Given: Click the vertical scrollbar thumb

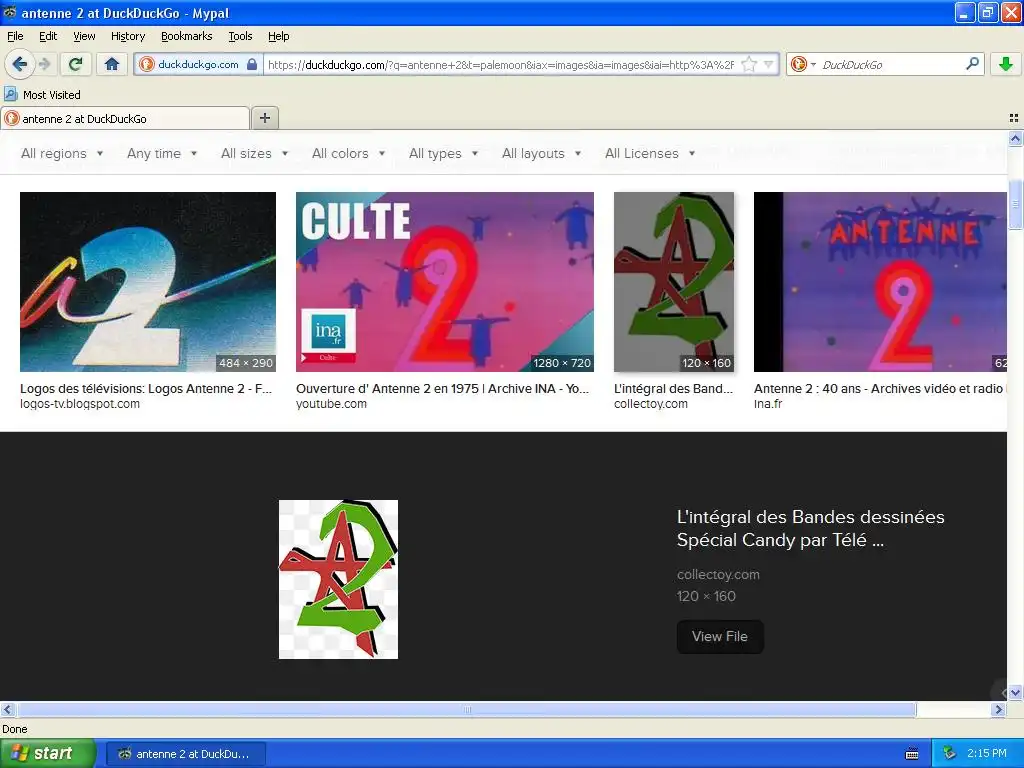Looking at the screenshot, I should [1015, 204].
